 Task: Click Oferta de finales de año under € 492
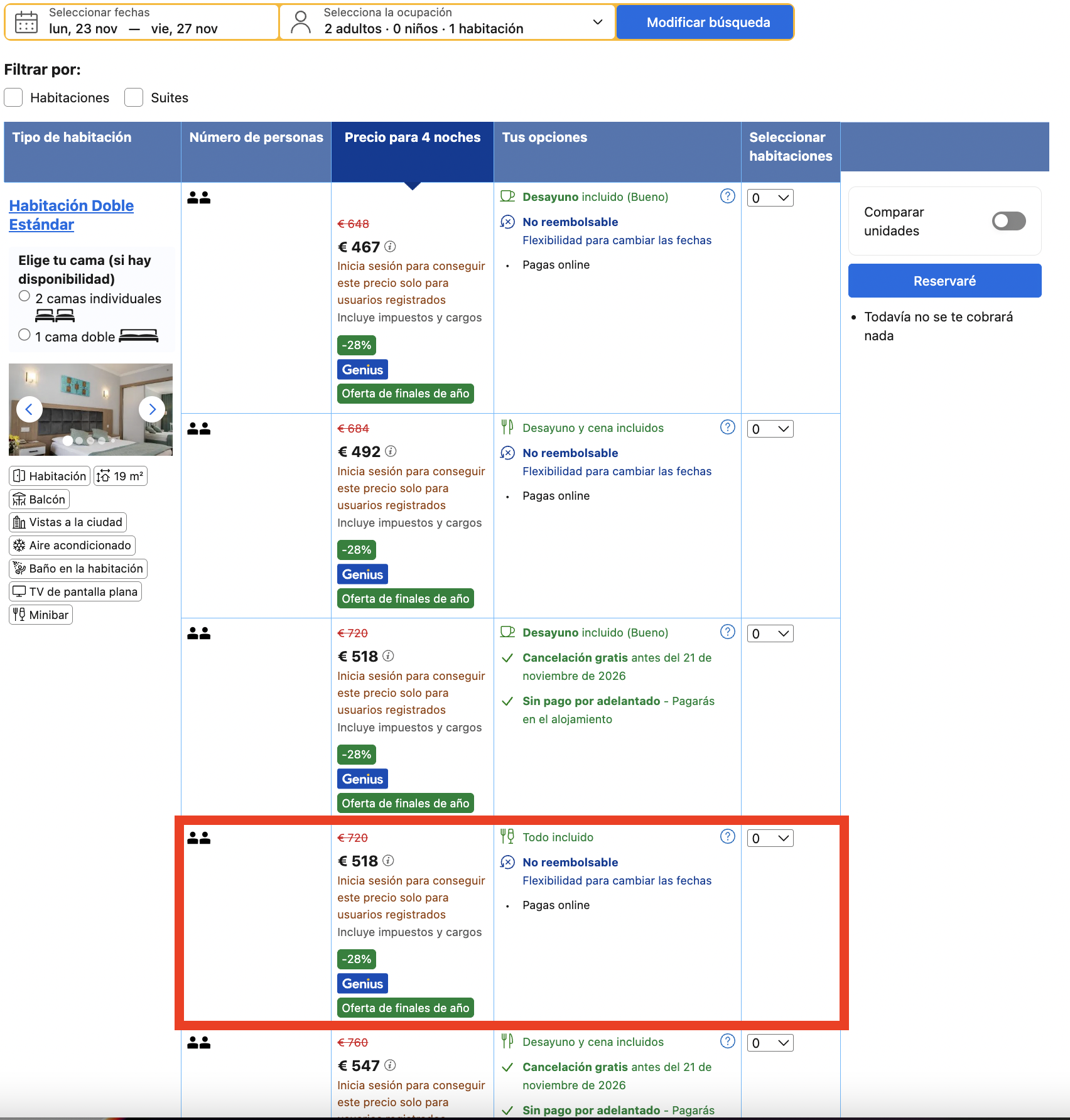point(406,598)
